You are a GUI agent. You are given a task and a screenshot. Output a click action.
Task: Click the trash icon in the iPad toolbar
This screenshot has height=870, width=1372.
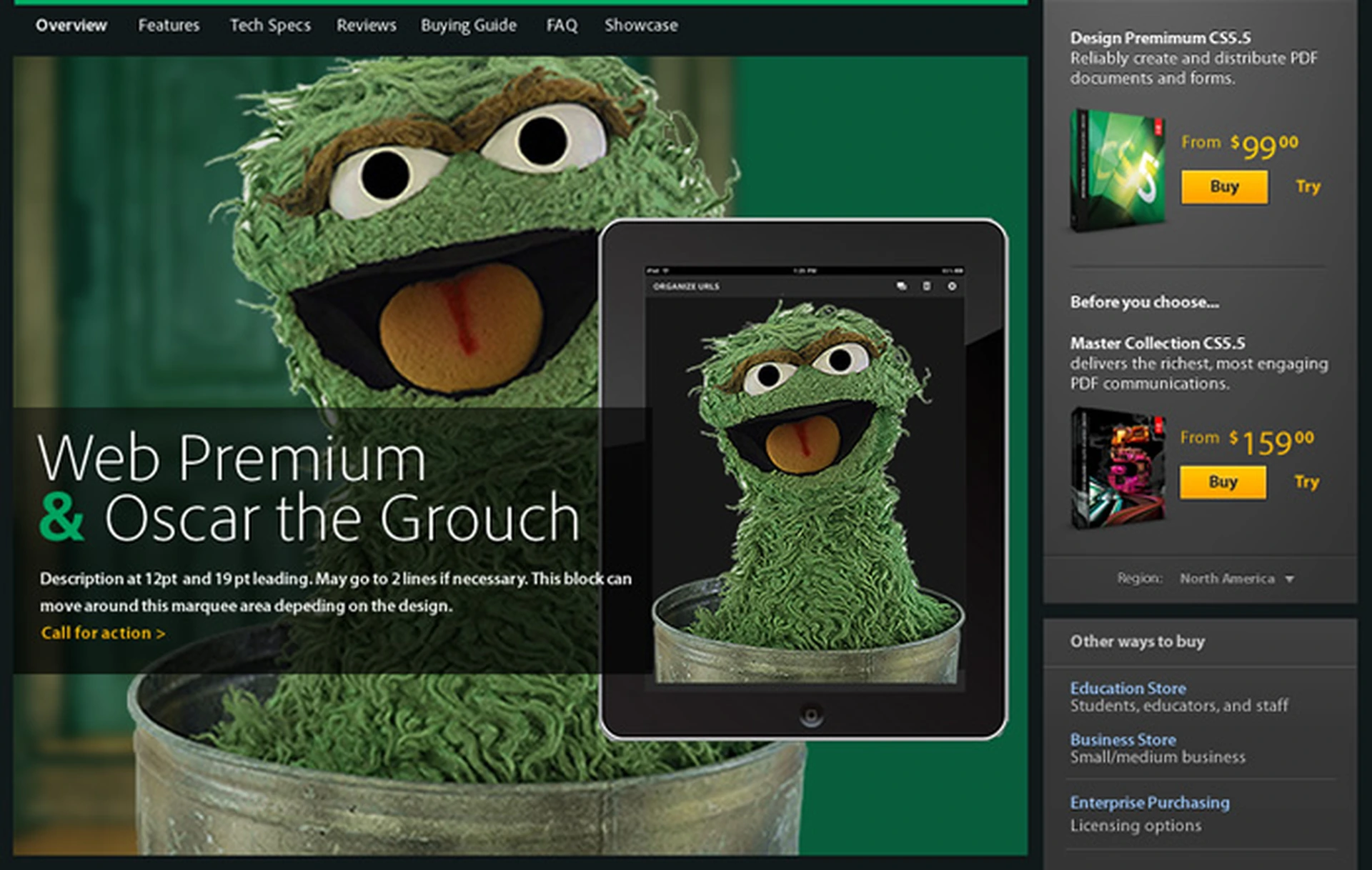926,286
